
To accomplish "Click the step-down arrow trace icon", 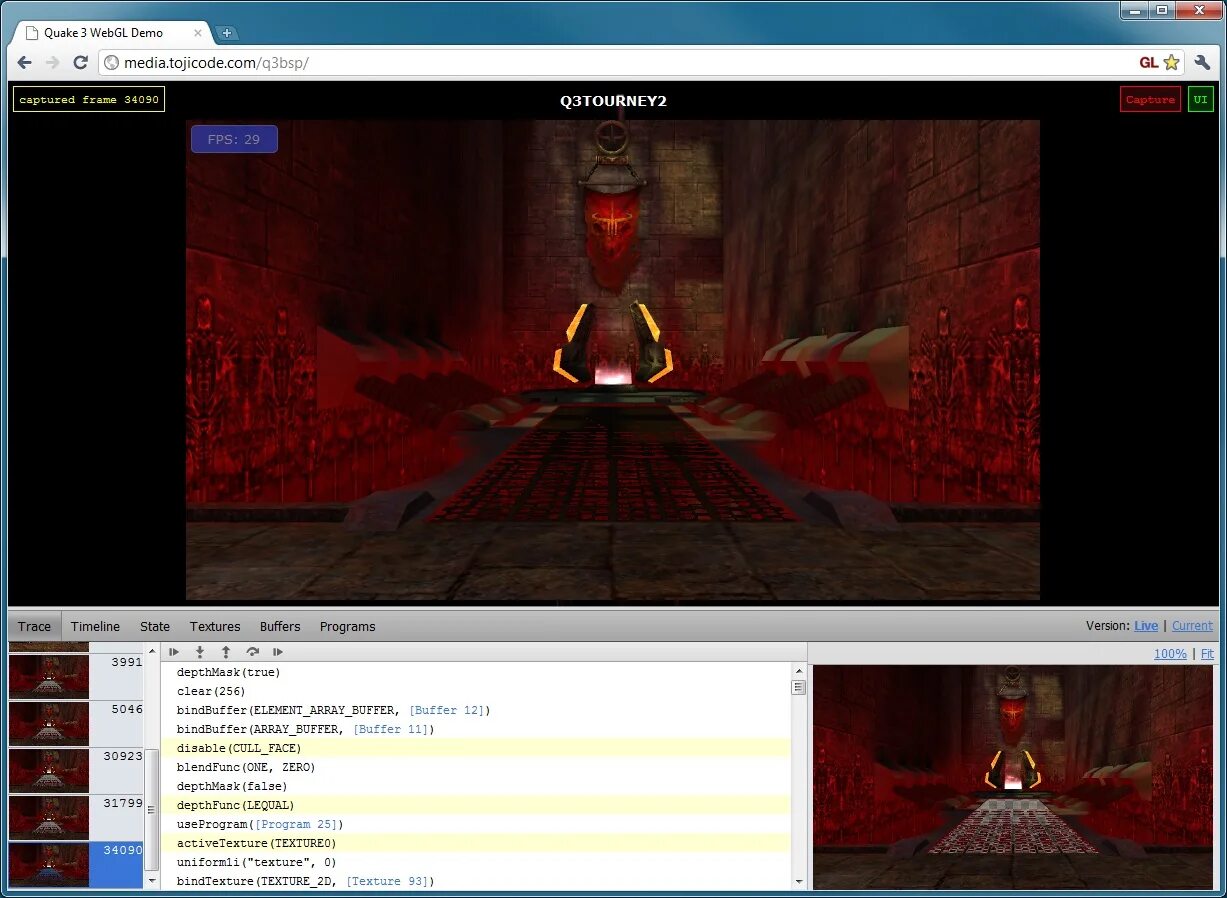I will (x=200, y=652).
